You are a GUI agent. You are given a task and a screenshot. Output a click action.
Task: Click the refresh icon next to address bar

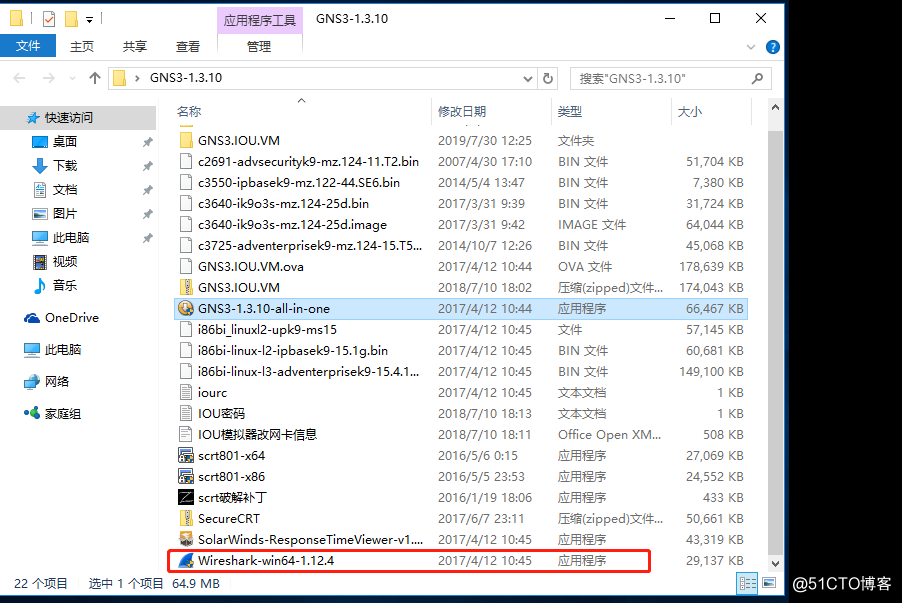click(x=548, y=78)
